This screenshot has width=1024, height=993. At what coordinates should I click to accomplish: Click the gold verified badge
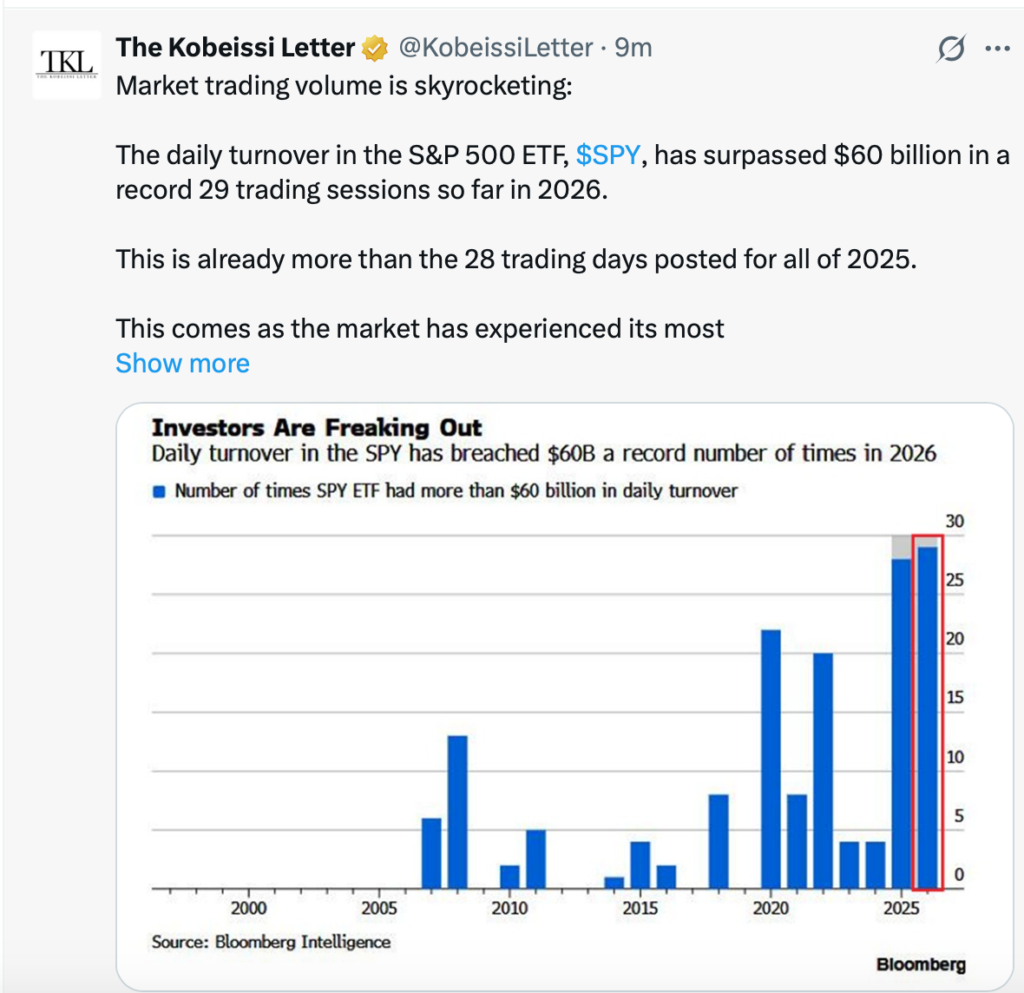(x=375, y=48)
